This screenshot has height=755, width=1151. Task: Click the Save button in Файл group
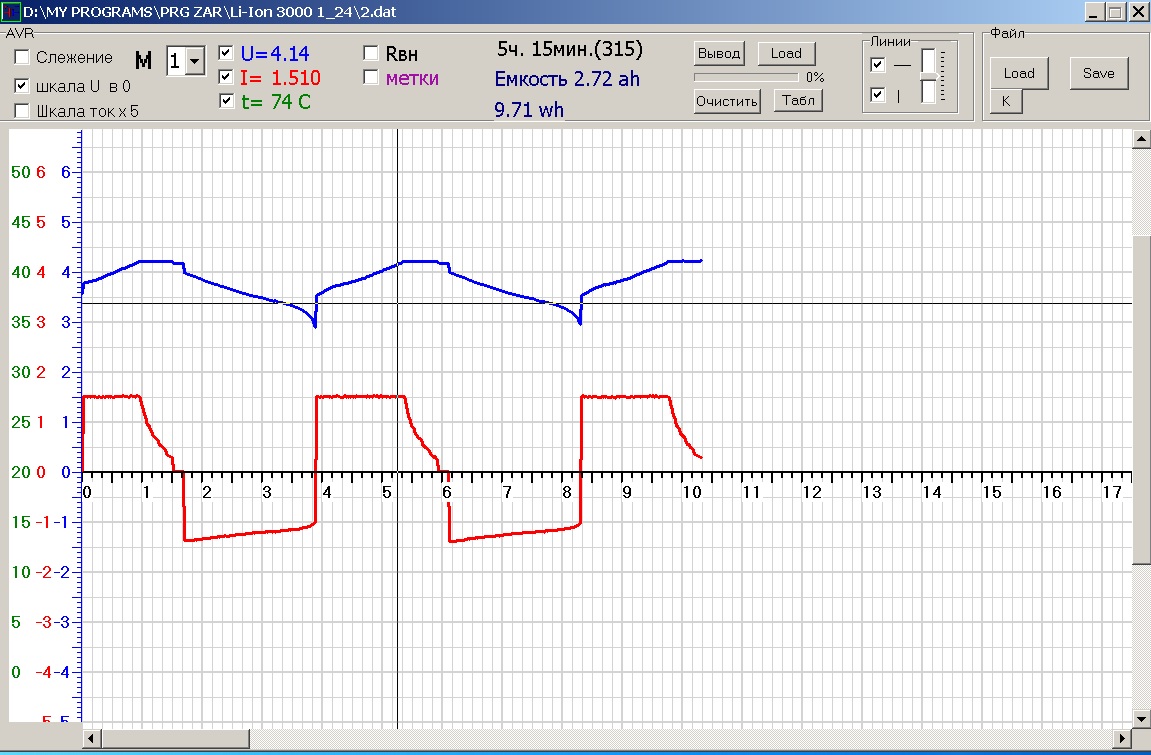(1098, 73)
